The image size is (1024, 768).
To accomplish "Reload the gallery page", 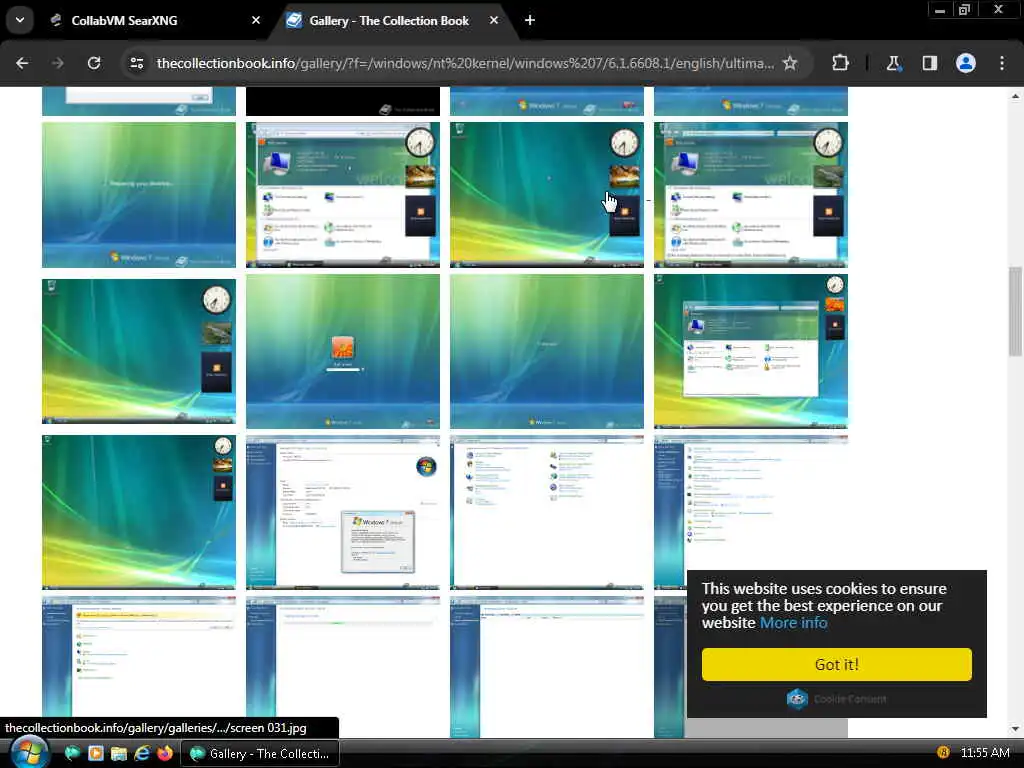I will tap(94, 63).
